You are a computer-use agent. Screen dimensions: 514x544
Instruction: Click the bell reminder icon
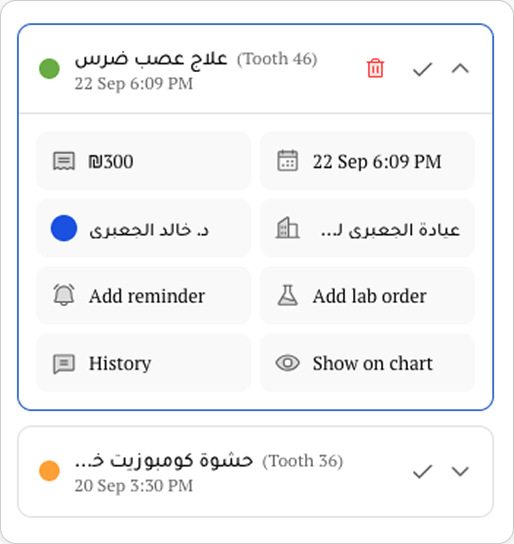point(64,295)
